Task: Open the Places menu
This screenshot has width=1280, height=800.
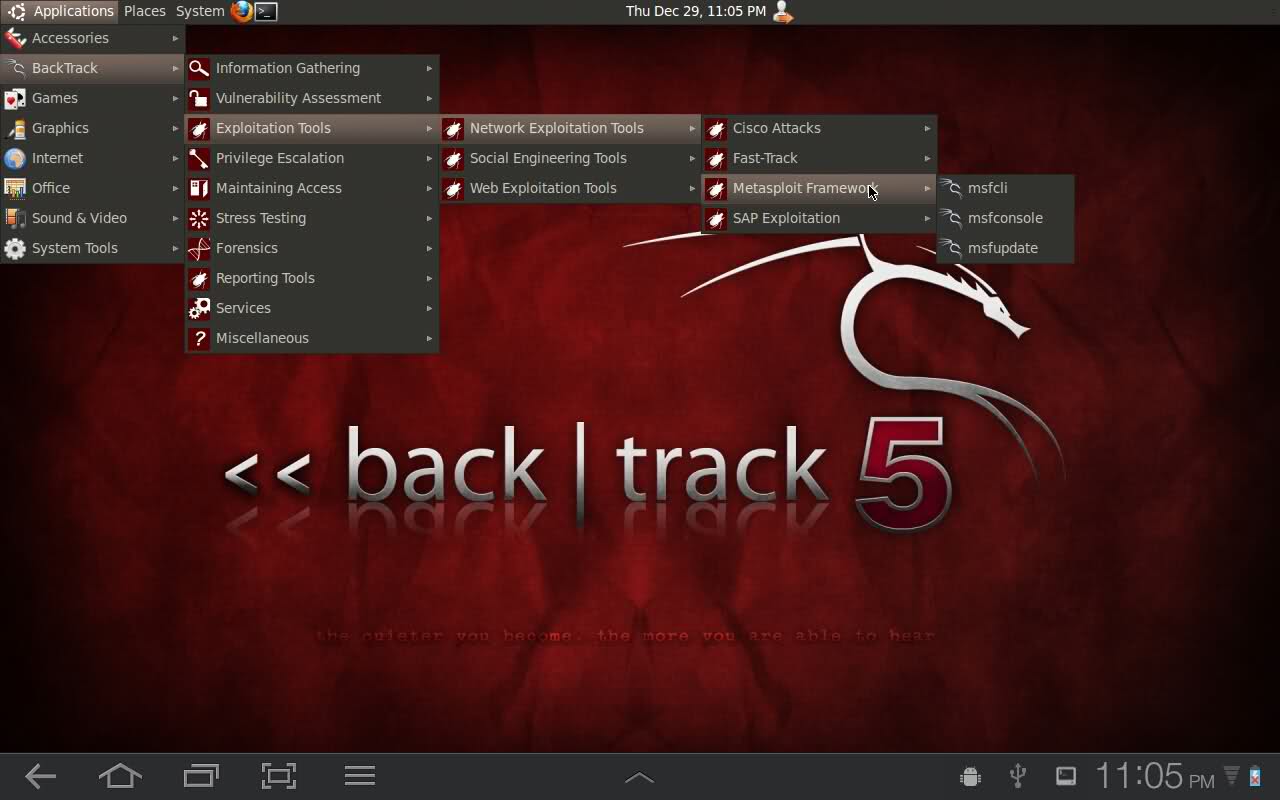Action: point(145,11)
